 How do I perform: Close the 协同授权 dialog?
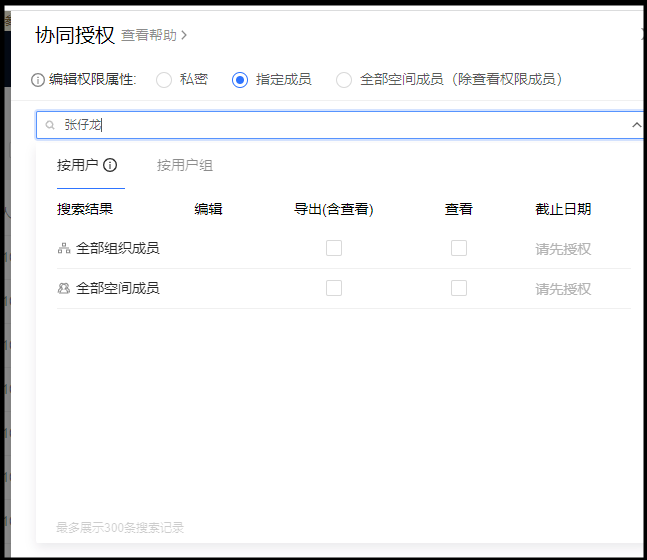642,34
